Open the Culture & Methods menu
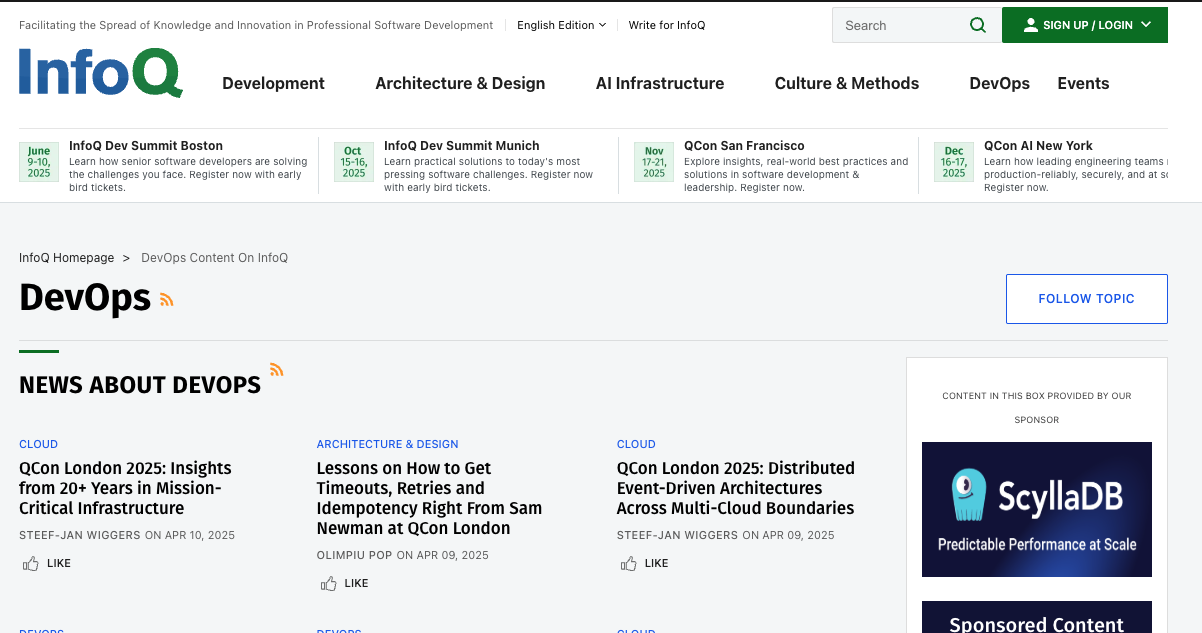 847,83
